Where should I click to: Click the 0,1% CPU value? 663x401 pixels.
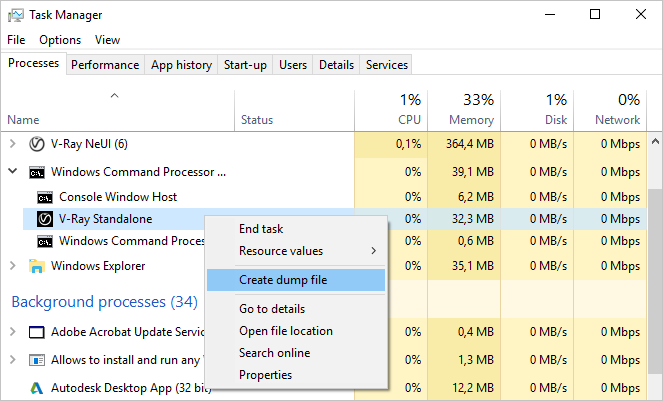(408, 144)
